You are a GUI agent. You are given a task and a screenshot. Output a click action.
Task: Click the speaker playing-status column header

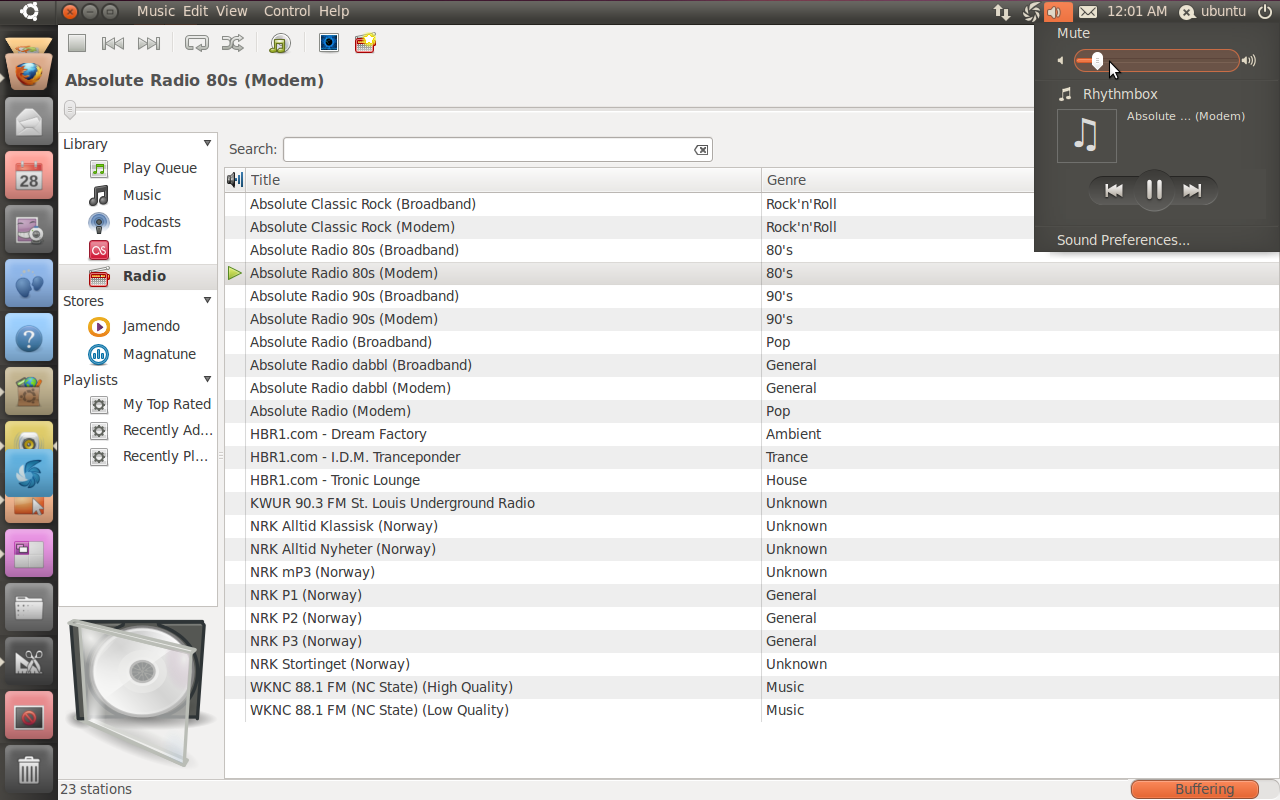click(x=235, y=180)
